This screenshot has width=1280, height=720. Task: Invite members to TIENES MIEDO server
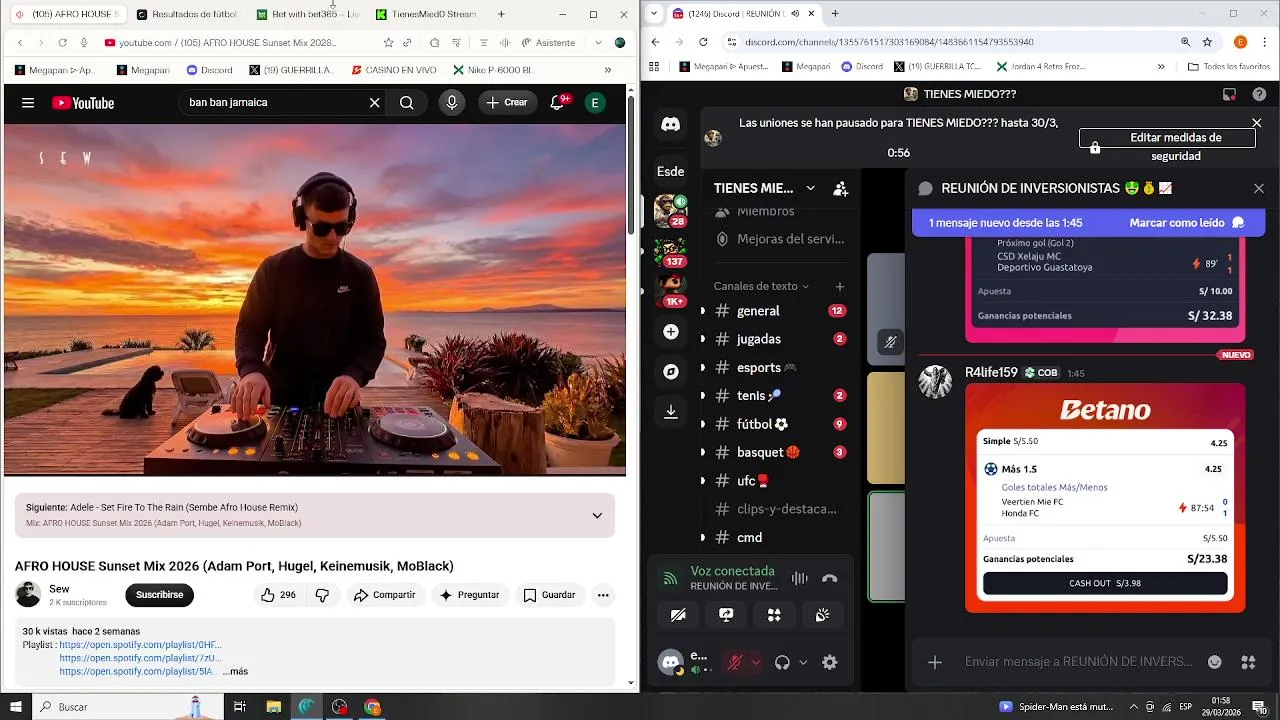click(x=840, y=188)
